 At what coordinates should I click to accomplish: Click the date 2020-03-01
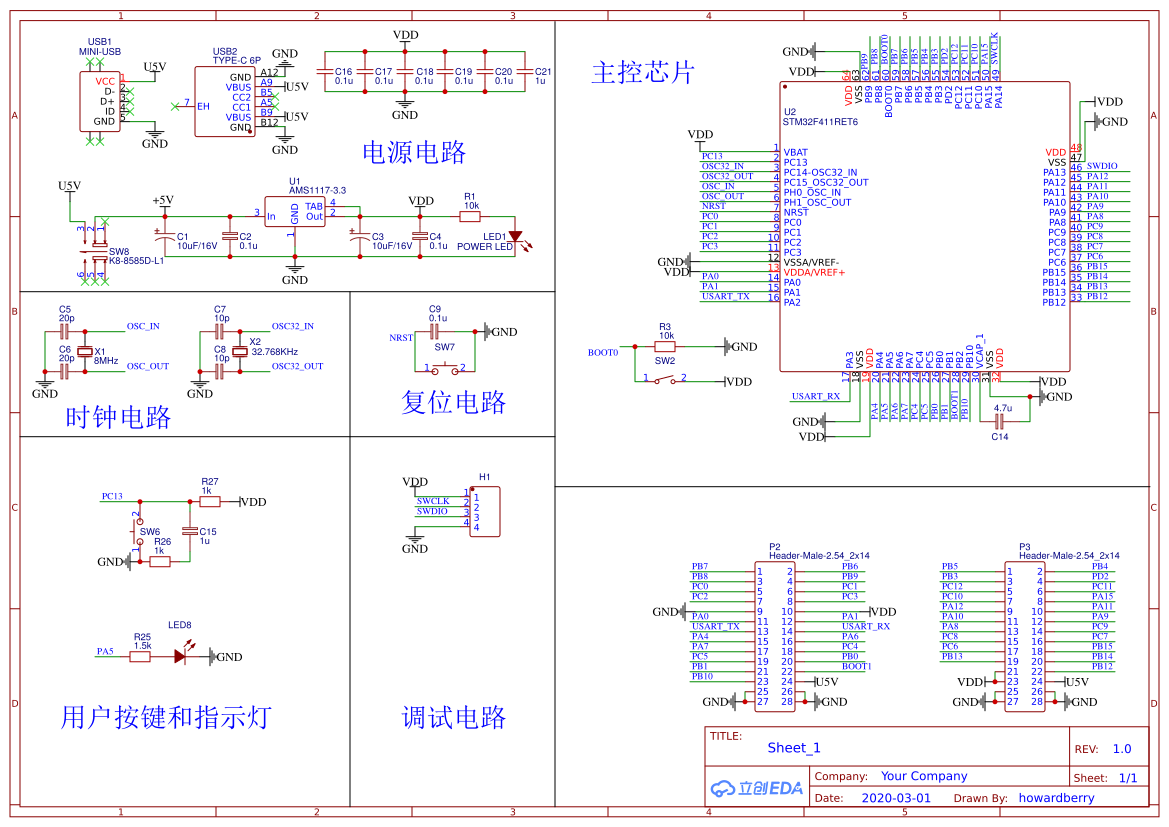click(896, 798)
